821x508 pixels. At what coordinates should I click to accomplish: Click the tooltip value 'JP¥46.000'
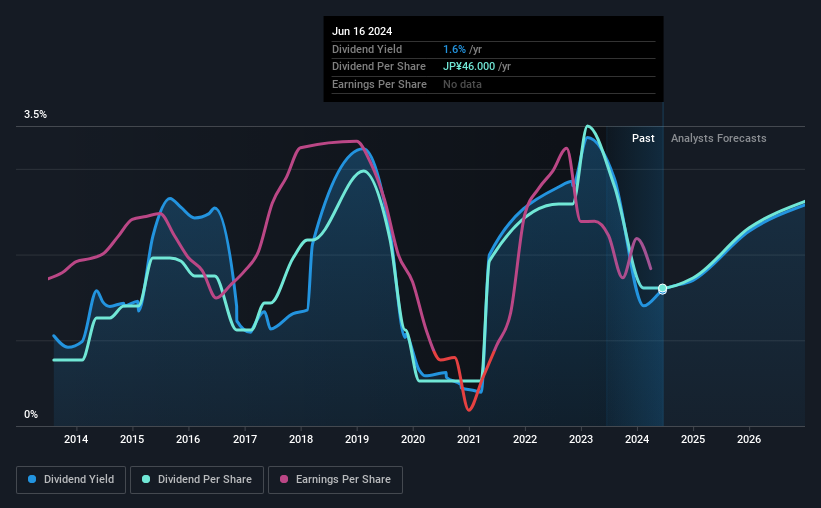coord(469,67)
